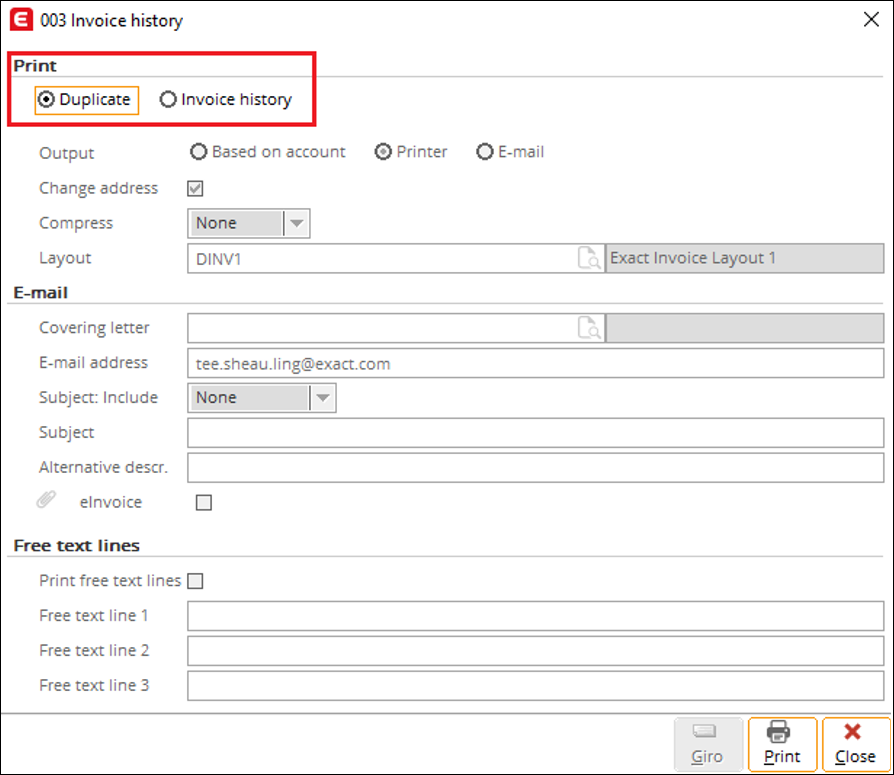Click the Close button with red X
The width and height of the screenshot is (894, 775).
[855, 744]
